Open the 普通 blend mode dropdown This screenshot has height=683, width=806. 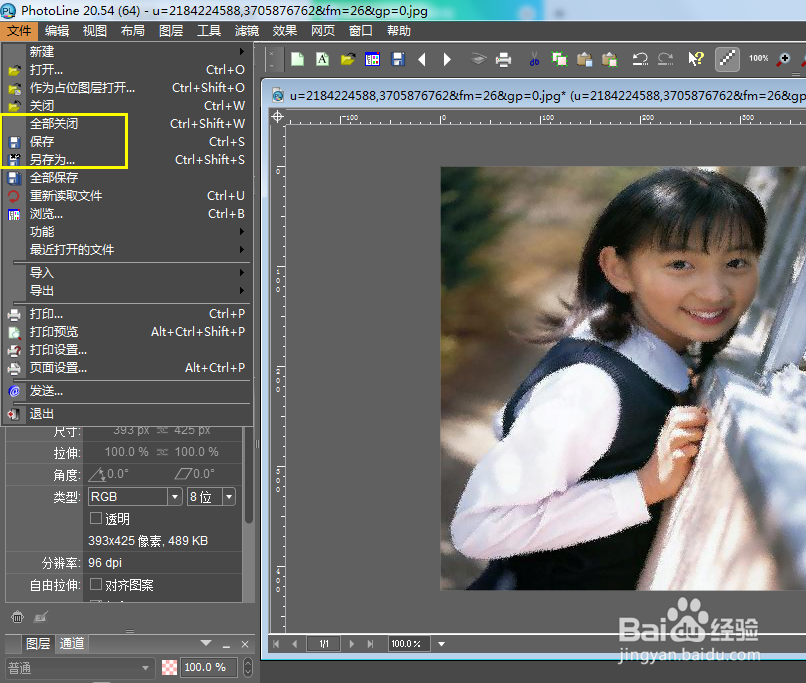tap(145, 667)
